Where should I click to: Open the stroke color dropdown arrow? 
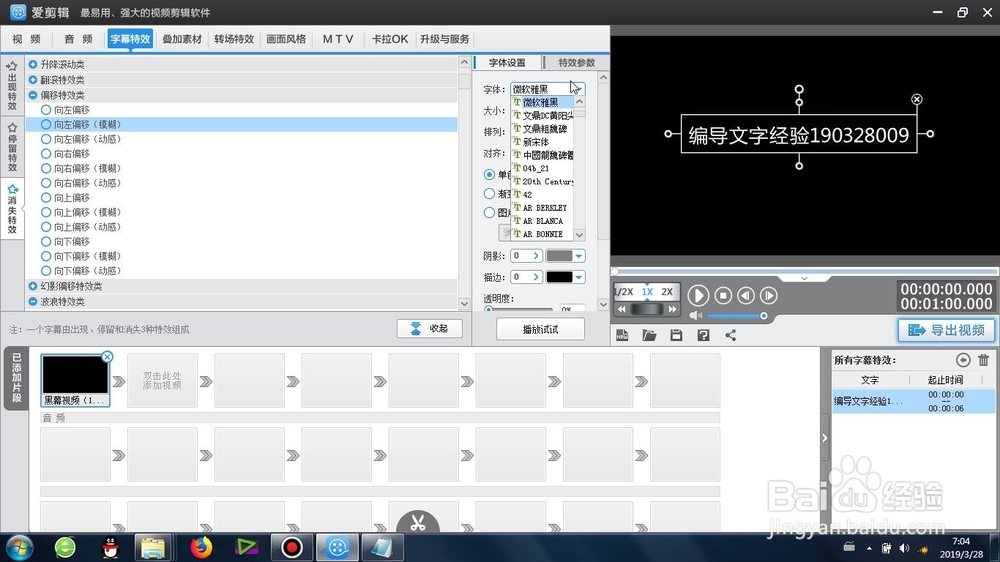click(578, 277)
